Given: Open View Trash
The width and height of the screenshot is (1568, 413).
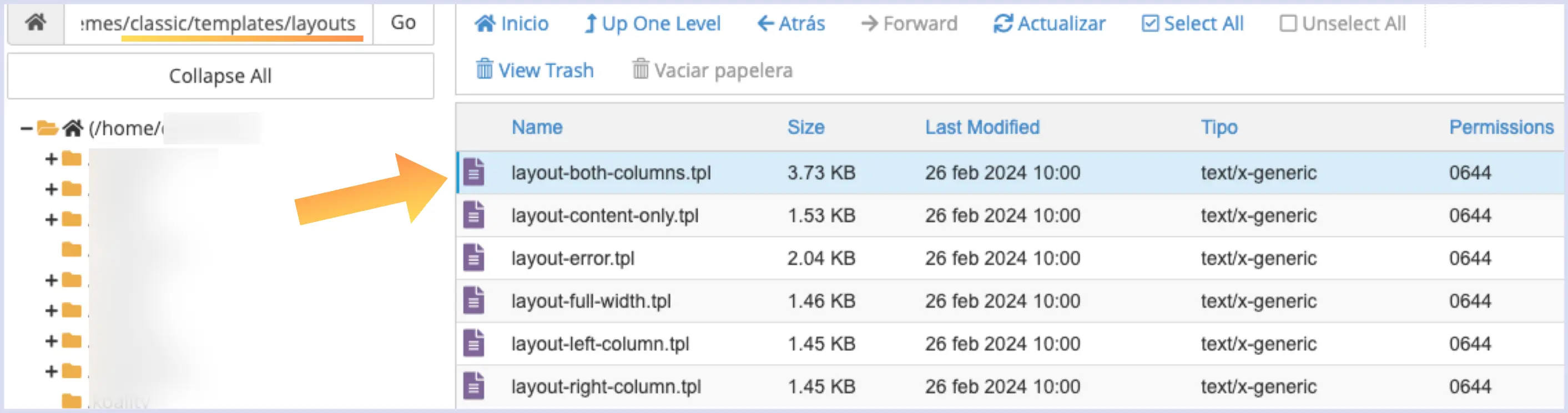Looking at the screenshot, I should tap(534, 70).
